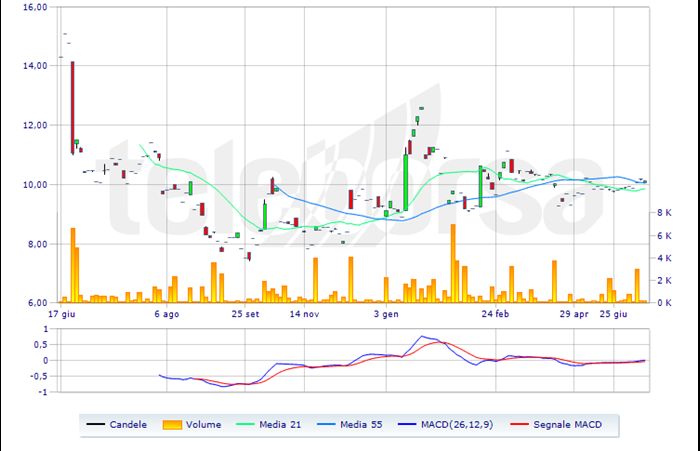Click the 14,00 price axis label
This screenshot has width=700, height=451.
coord(35,66)
